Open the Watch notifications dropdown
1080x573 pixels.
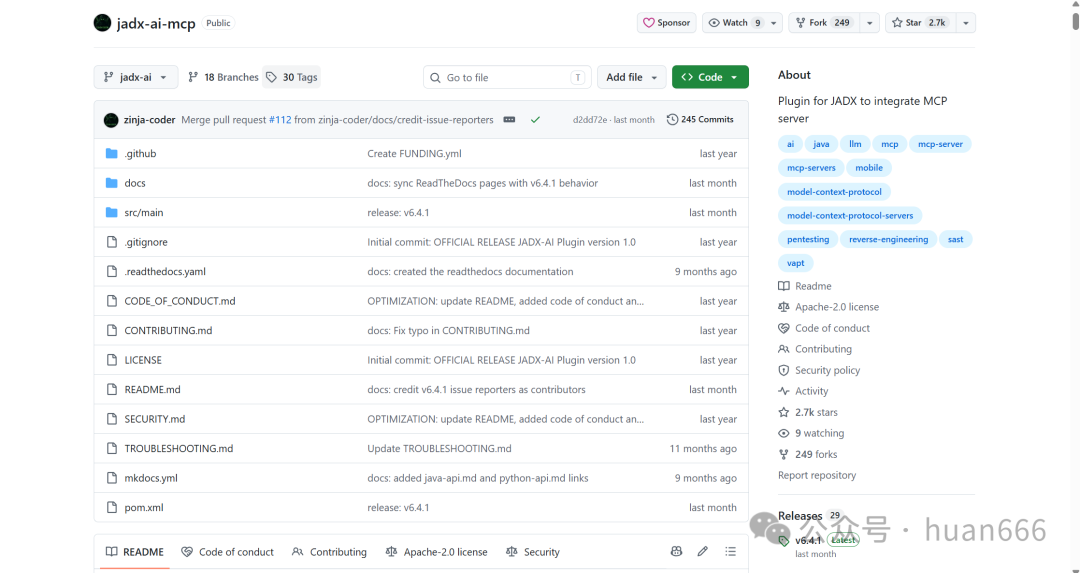coord(742,23)
